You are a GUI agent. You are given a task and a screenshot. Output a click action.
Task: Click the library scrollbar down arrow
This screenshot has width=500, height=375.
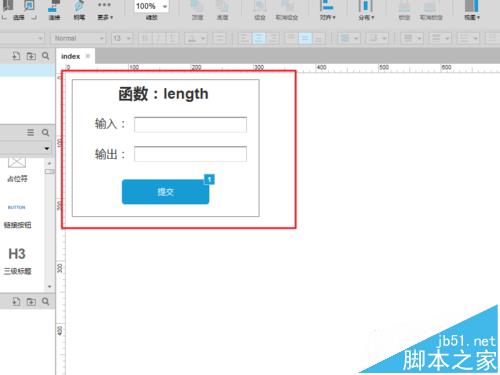tap(49, 286)
